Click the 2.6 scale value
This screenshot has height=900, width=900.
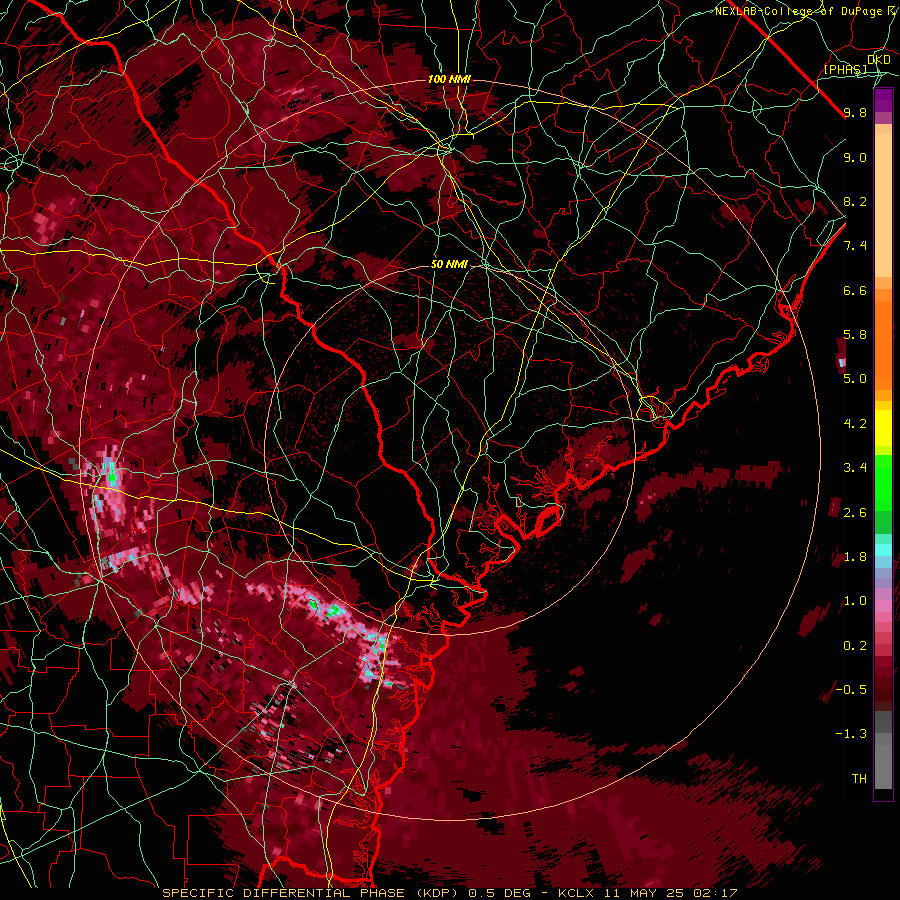pyautogui.click(x=855, y=513)
